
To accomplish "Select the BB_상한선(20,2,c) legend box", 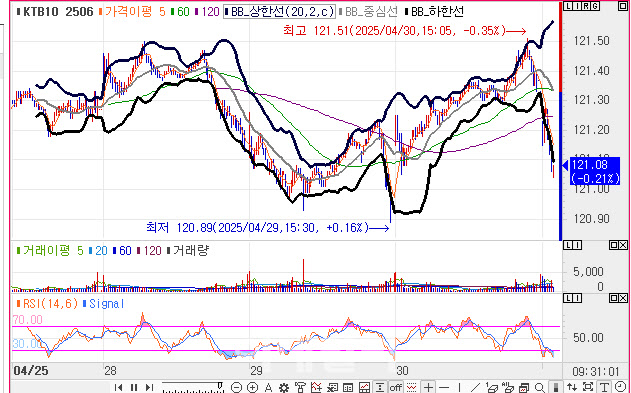I will [279, 12].
